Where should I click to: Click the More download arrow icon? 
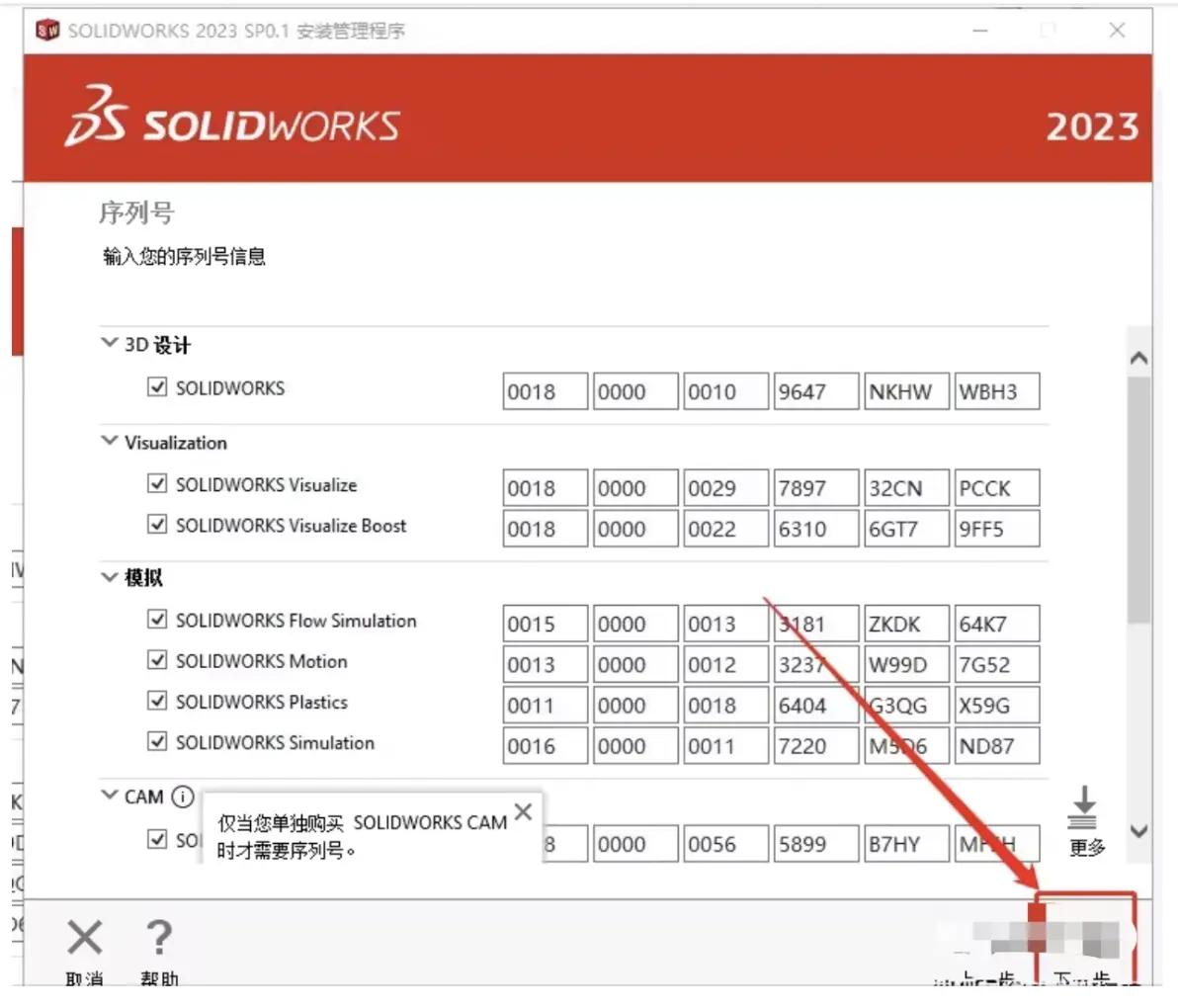click(1083, 806)
